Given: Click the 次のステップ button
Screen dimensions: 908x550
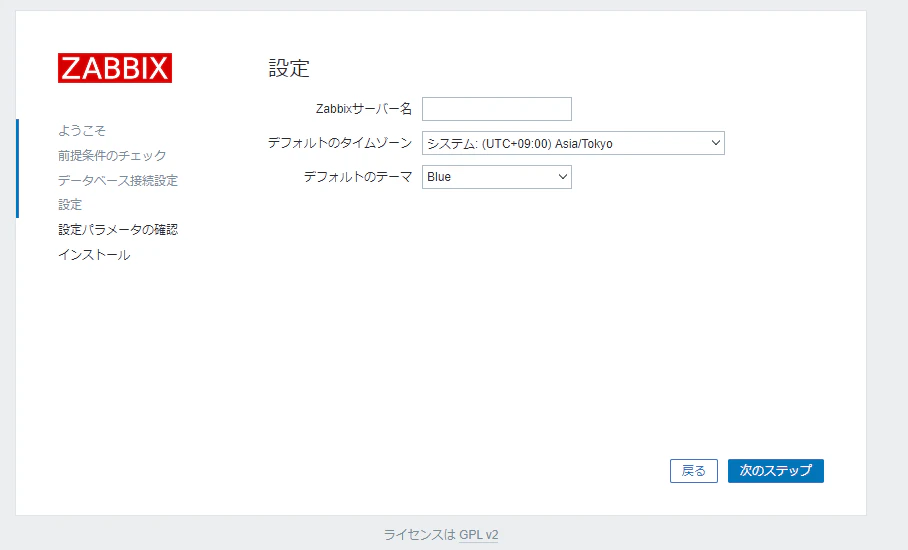Looking at the screenshot, I should pos(775,471).
